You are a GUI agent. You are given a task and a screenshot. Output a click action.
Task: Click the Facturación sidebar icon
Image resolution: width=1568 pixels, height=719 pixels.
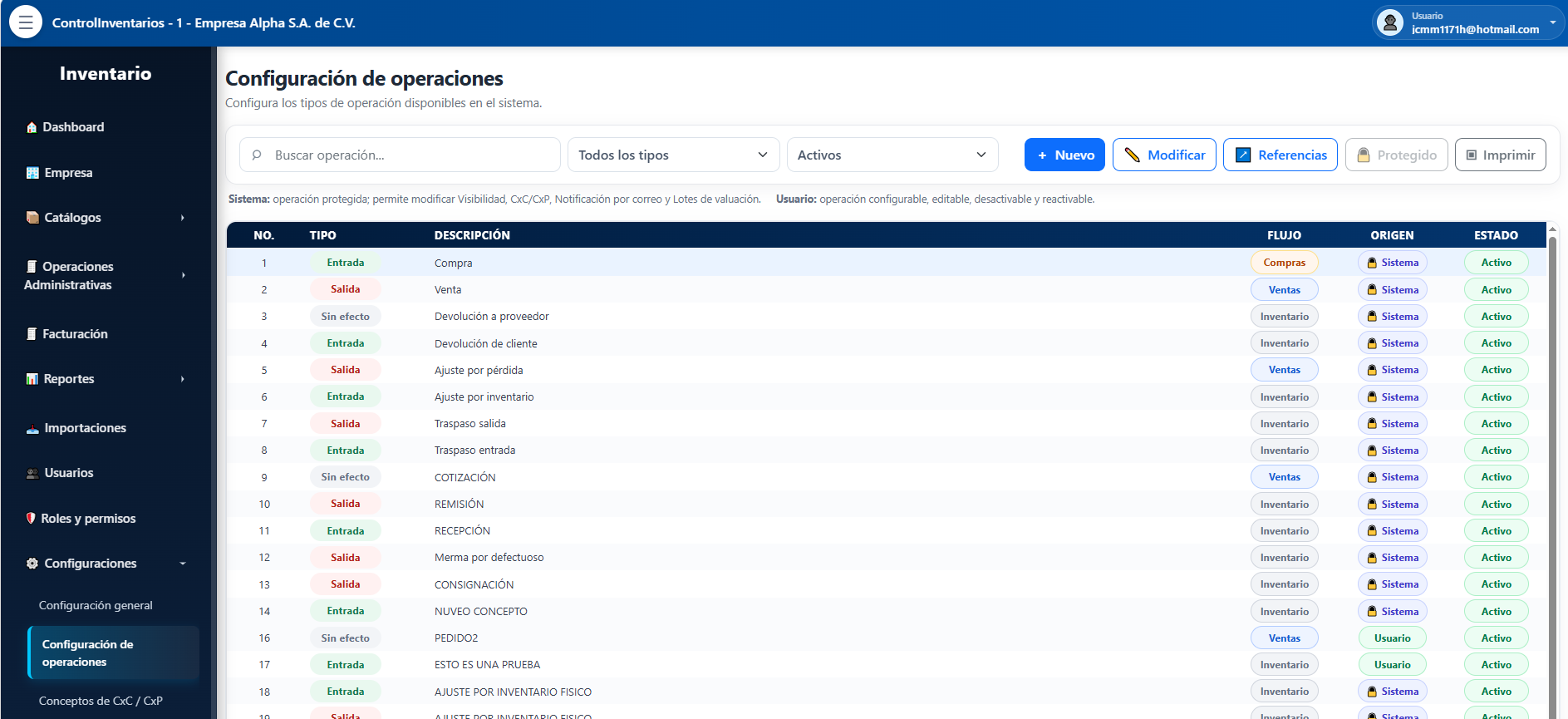tap(32, 334)
